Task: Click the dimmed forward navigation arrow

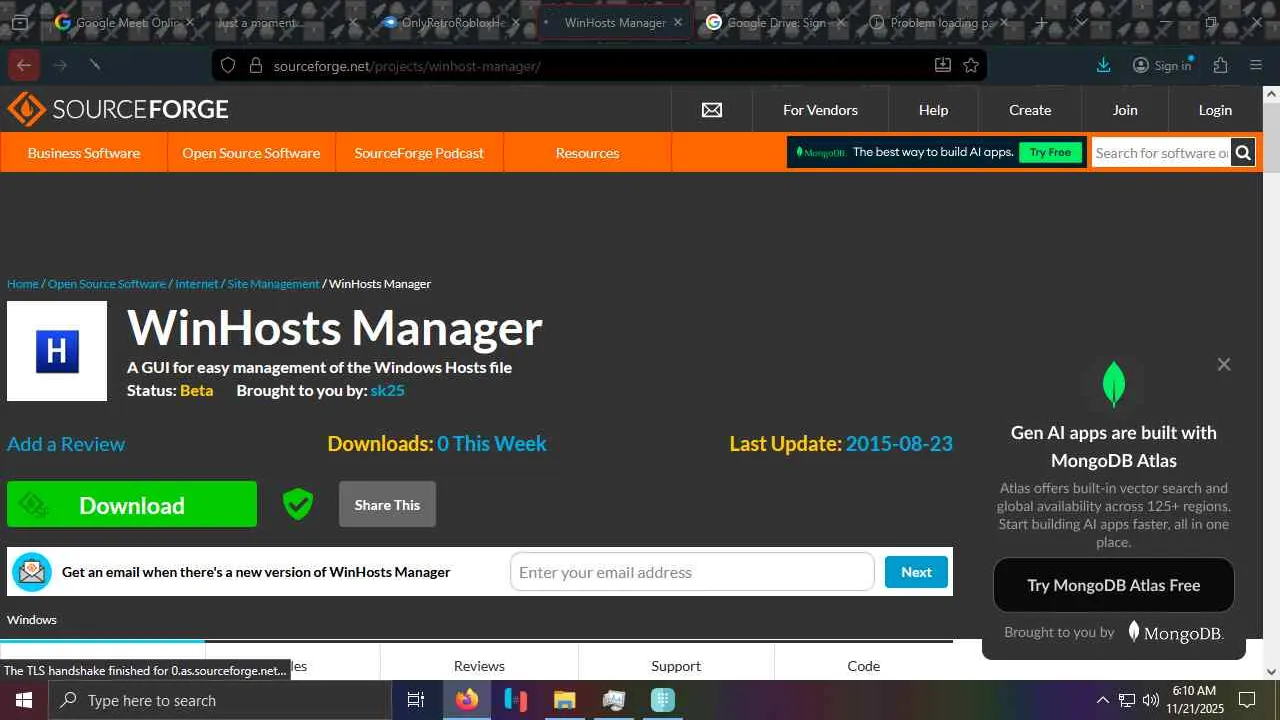Action: (x=60, y=65)
